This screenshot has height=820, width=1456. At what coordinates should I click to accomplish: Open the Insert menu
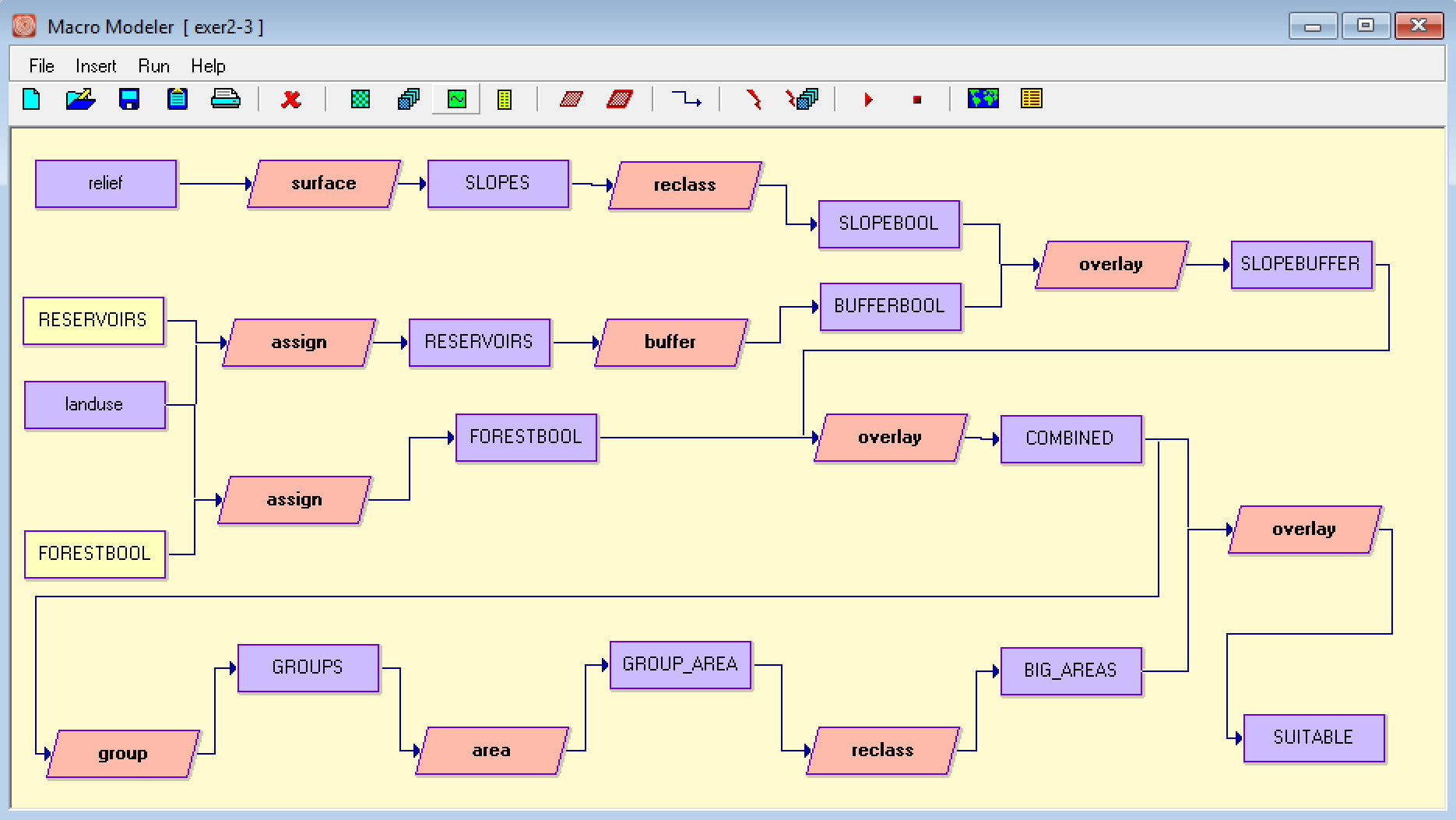96,66
